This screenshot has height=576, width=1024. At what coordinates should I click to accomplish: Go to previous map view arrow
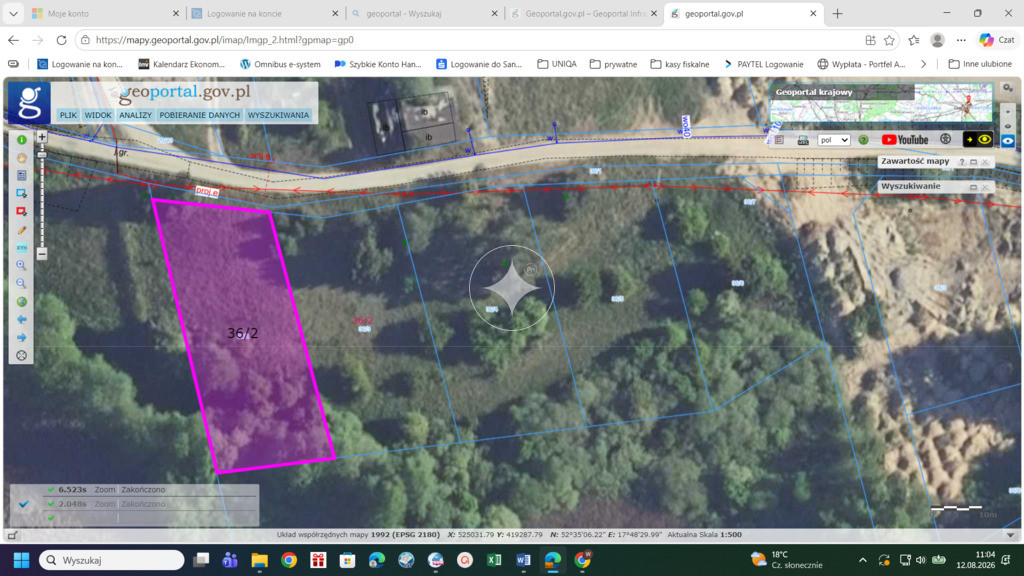[22, 319]
